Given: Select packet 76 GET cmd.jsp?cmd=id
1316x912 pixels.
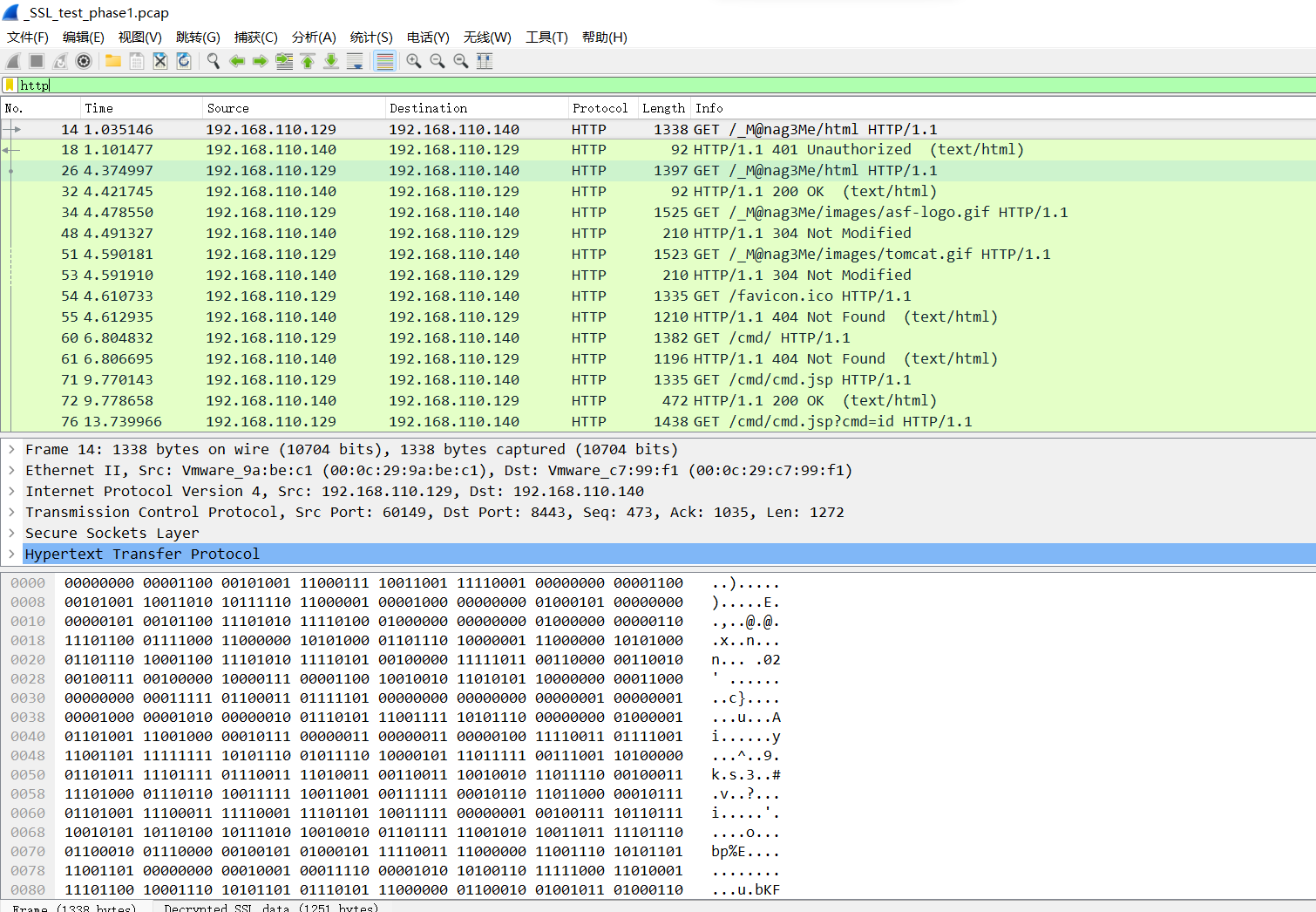Looking at the screenshot, I should coord(658,422).
